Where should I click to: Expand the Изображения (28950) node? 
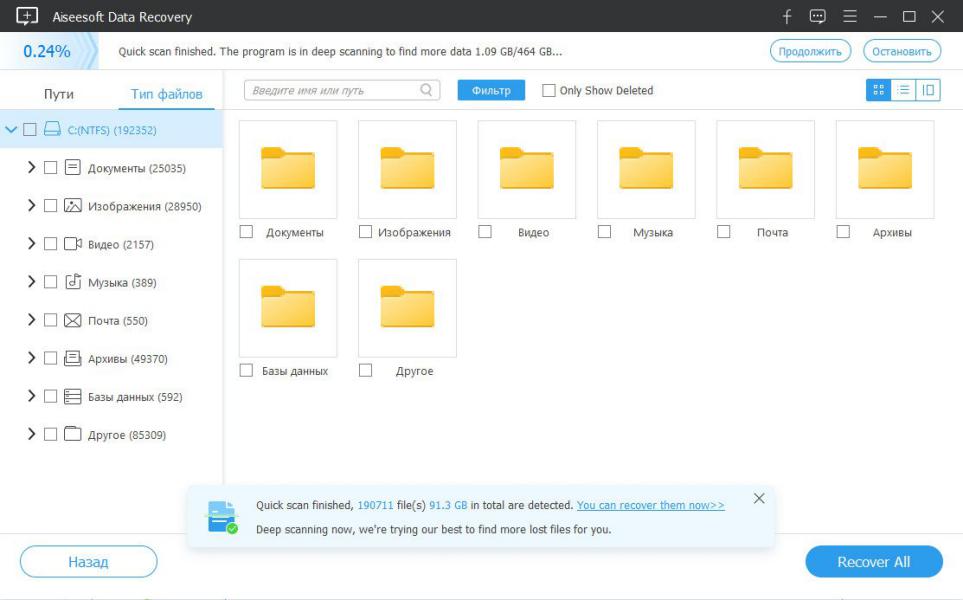[x=31, y=205]
